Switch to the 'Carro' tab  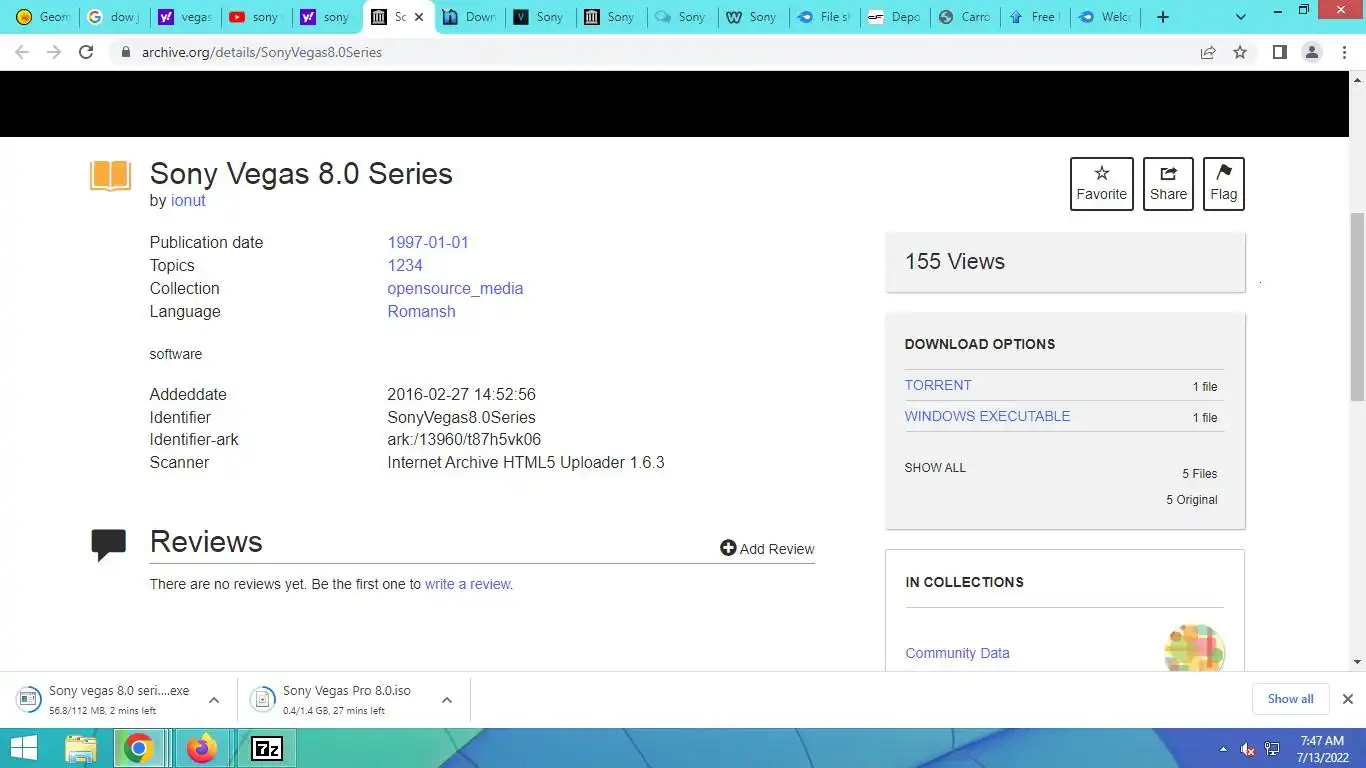(965, 17)
